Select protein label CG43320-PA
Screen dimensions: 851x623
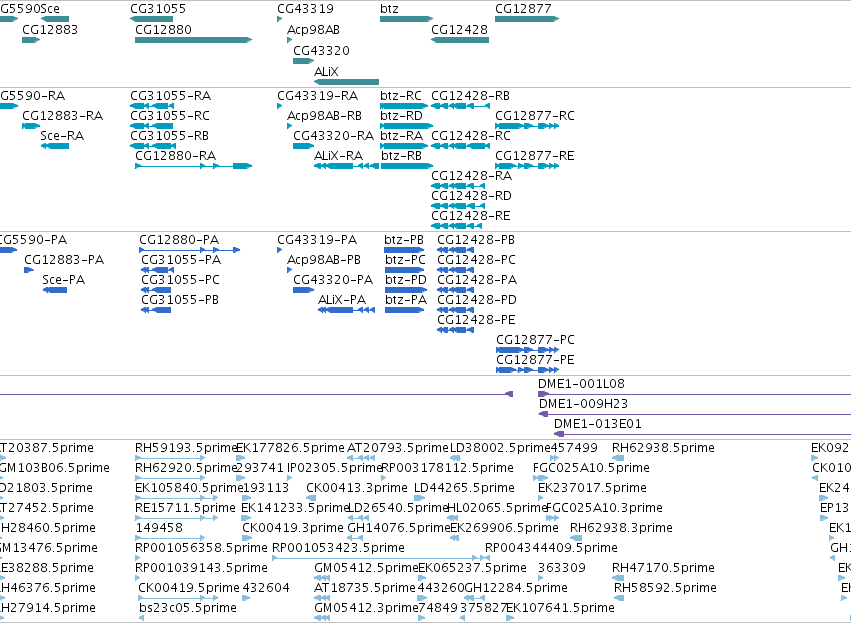tap(333, 279)
